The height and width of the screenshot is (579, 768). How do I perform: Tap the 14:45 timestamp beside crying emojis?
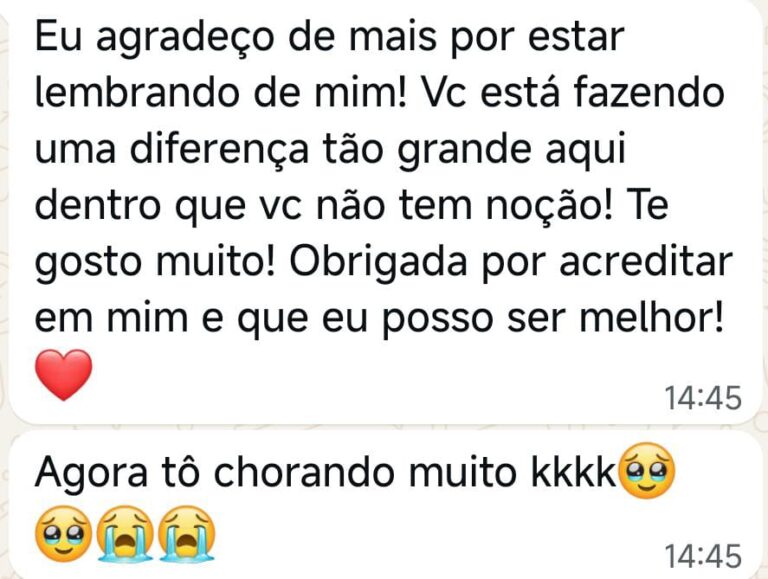pos(702,556)
